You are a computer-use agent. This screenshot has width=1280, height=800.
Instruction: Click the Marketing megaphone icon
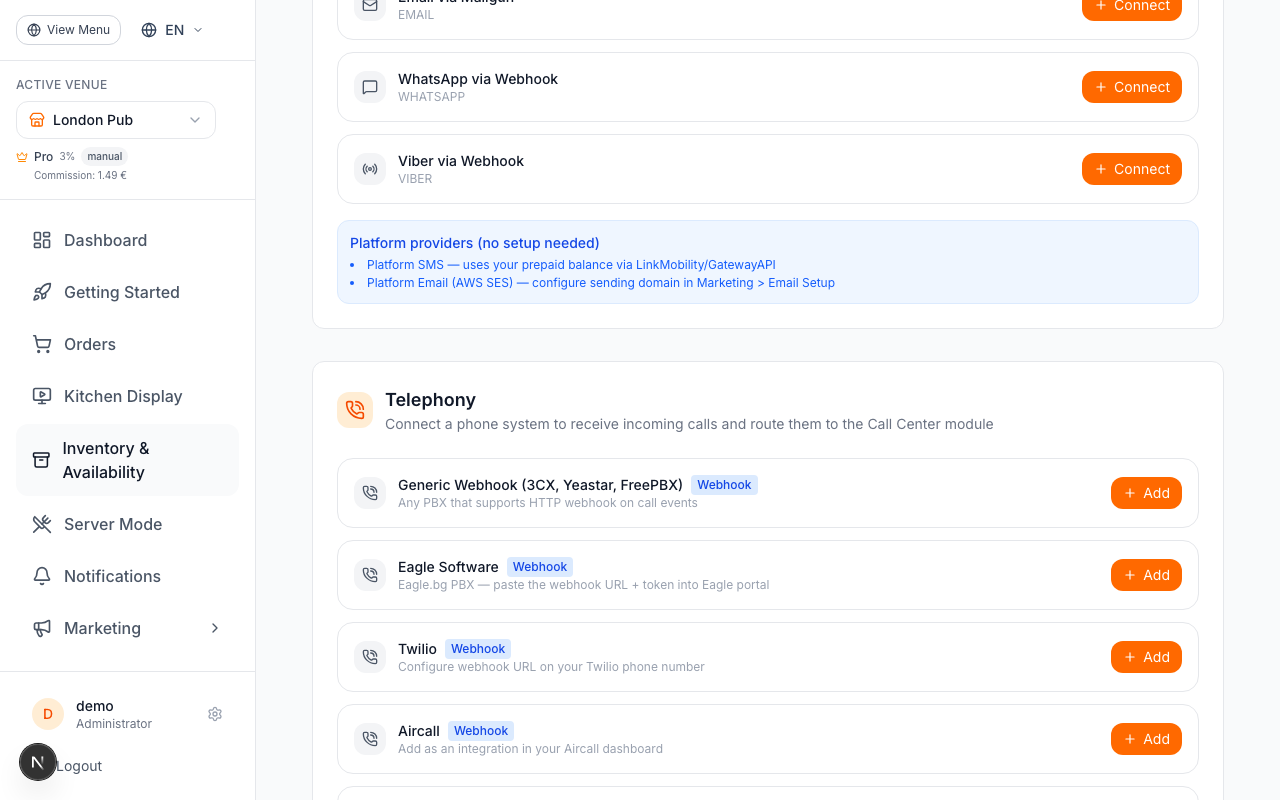pos(42,628)
